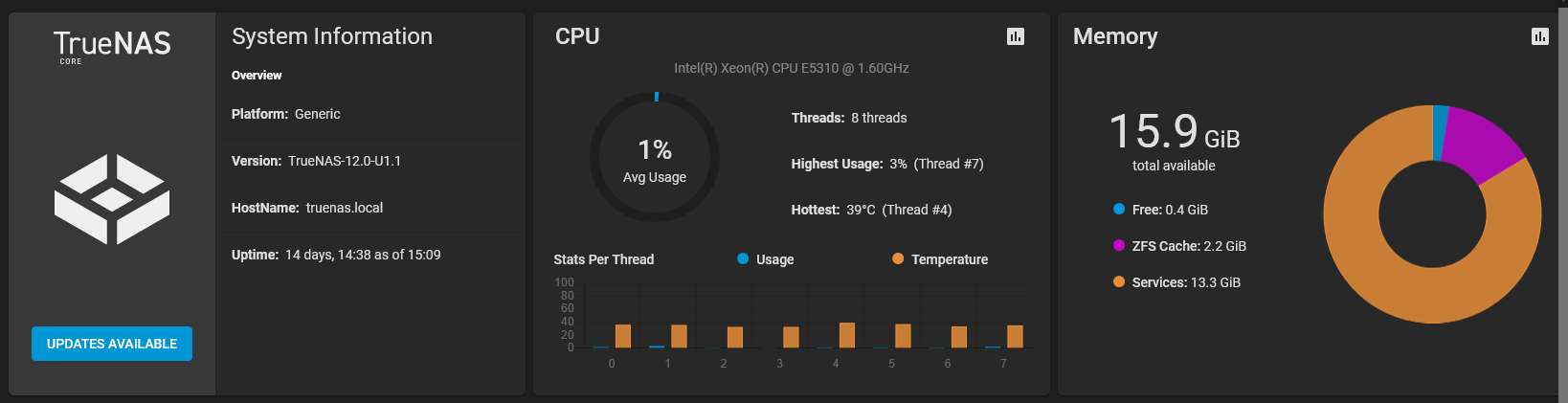Click thread 7 temperature bar
The width and height of the screenshot is (1568, 403).
pos(1015,336)
